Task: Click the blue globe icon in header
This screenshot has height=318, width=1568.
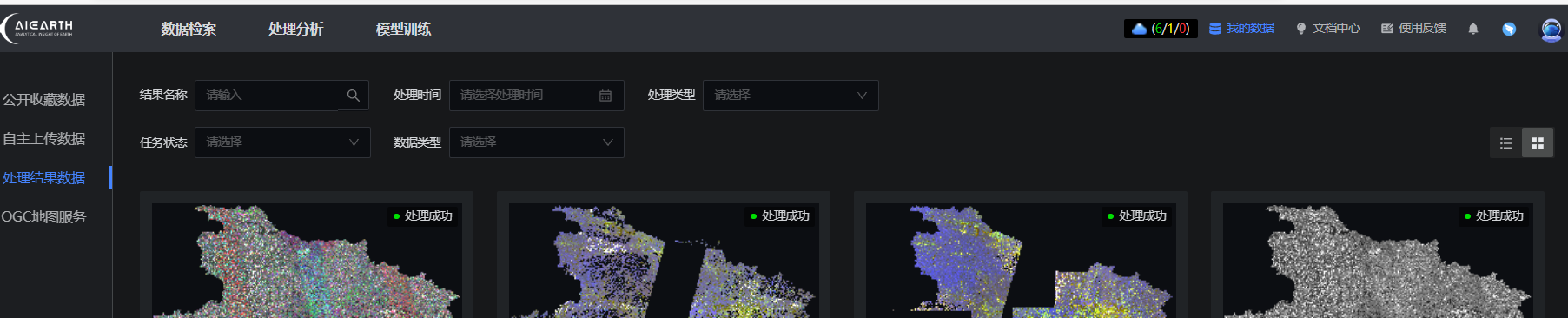Action: click(x=1509, y=29)
